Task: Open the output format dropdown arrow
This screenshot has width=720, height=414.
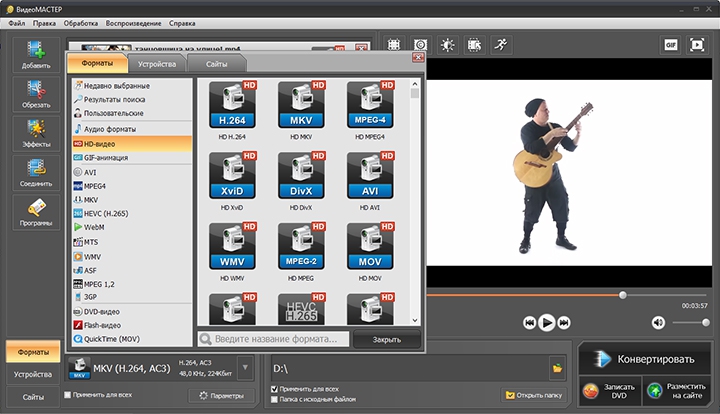Action: click(245, 368)
